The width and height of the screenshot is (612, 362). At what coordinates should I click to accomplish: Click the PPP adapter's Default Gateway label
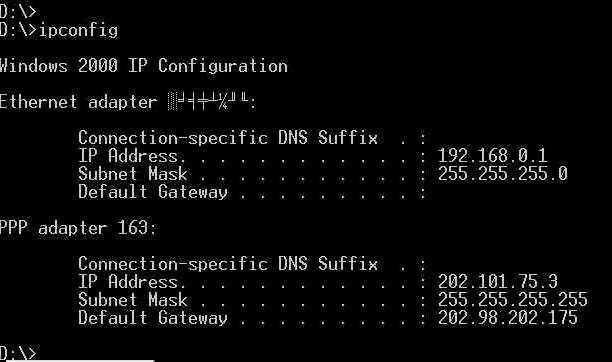(x=153, y=317)
